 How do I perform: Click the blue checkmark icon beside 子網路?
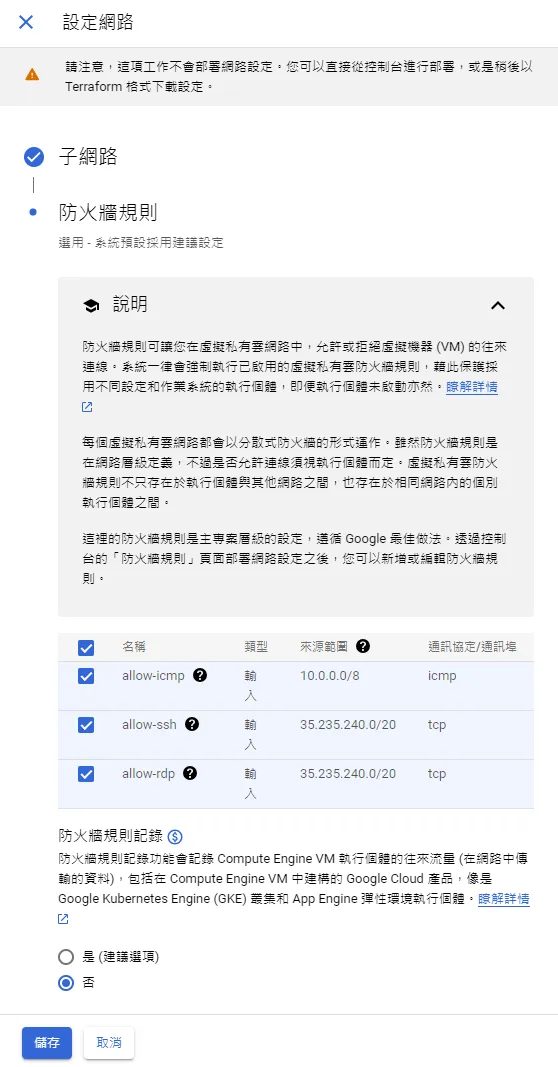point(34,157)
